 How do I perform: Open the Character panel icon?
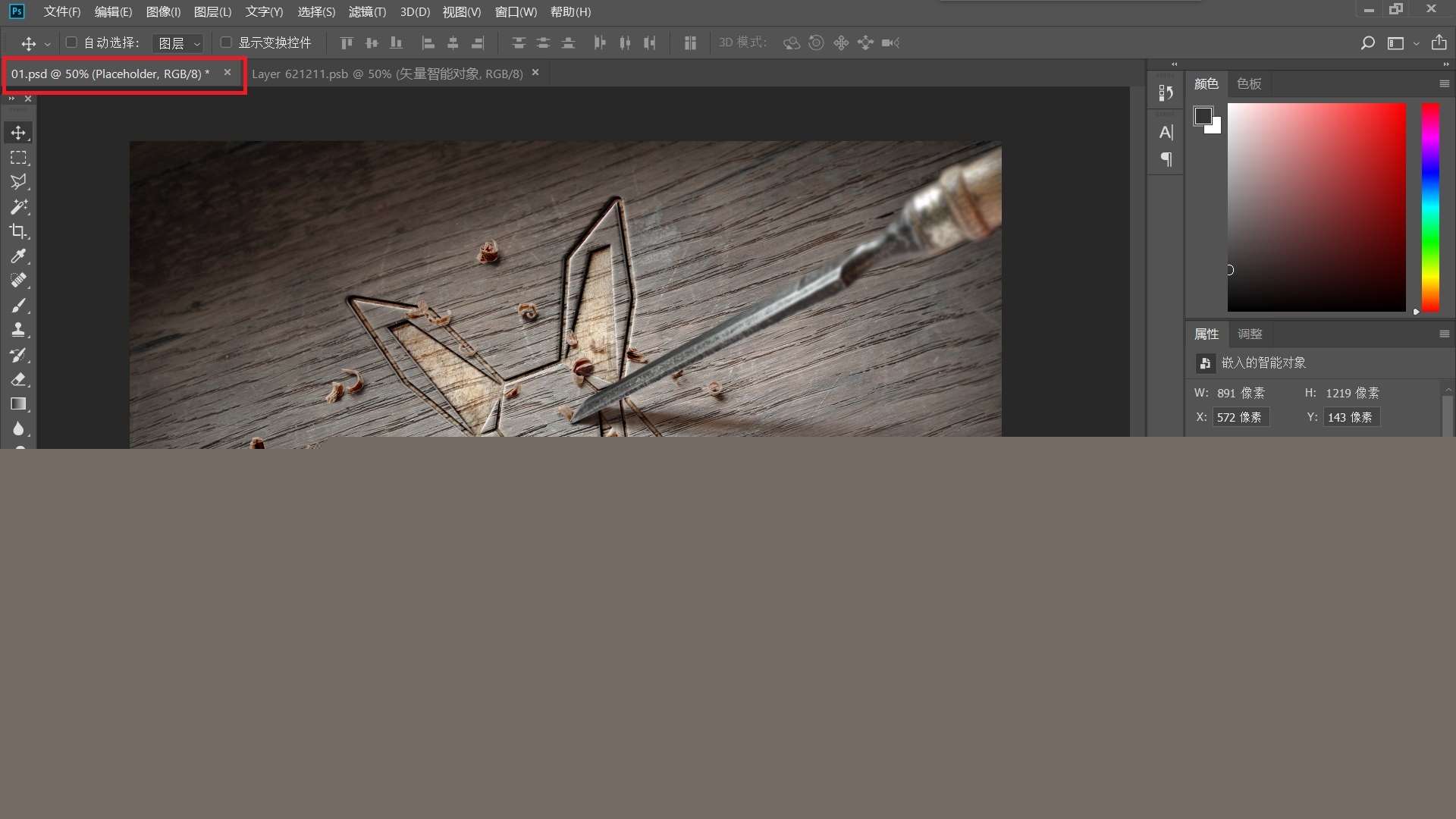tap(1166, 133)
